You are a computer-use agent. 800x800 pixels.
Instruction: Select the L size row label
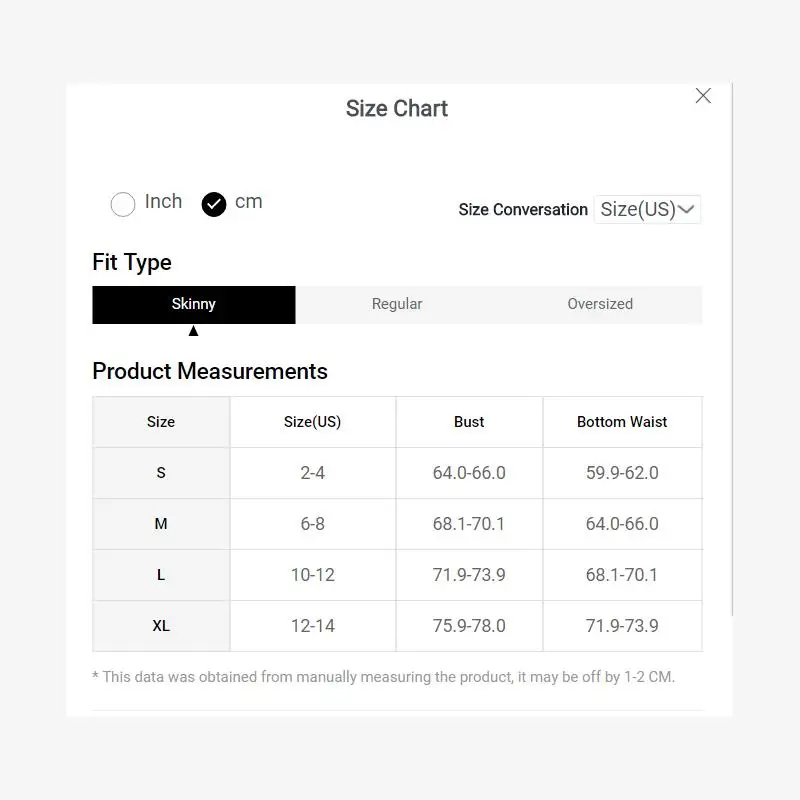coord(161,575)
